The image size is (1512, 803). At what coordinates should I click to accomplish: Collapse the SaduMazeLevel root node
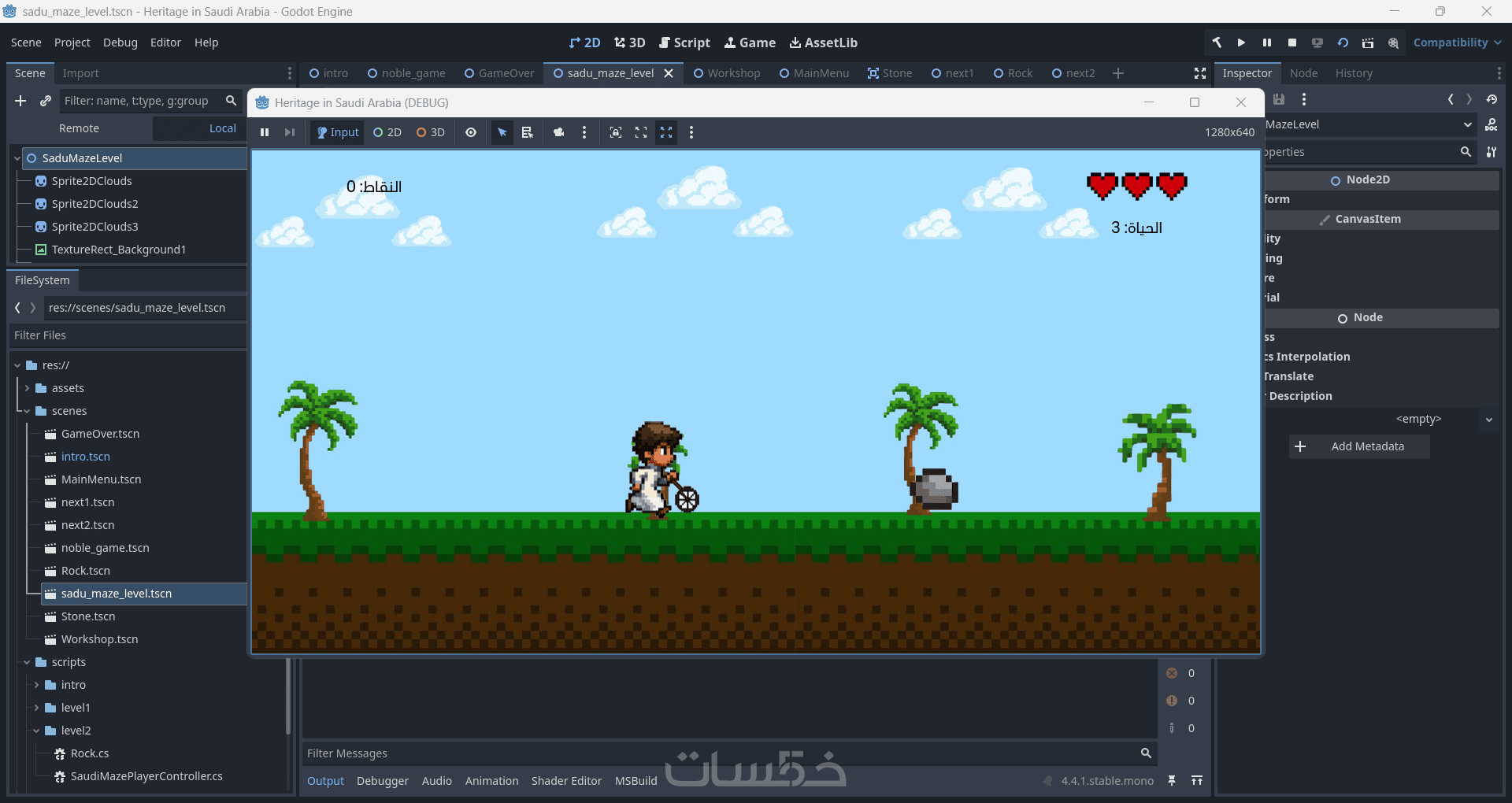[17, 158]
